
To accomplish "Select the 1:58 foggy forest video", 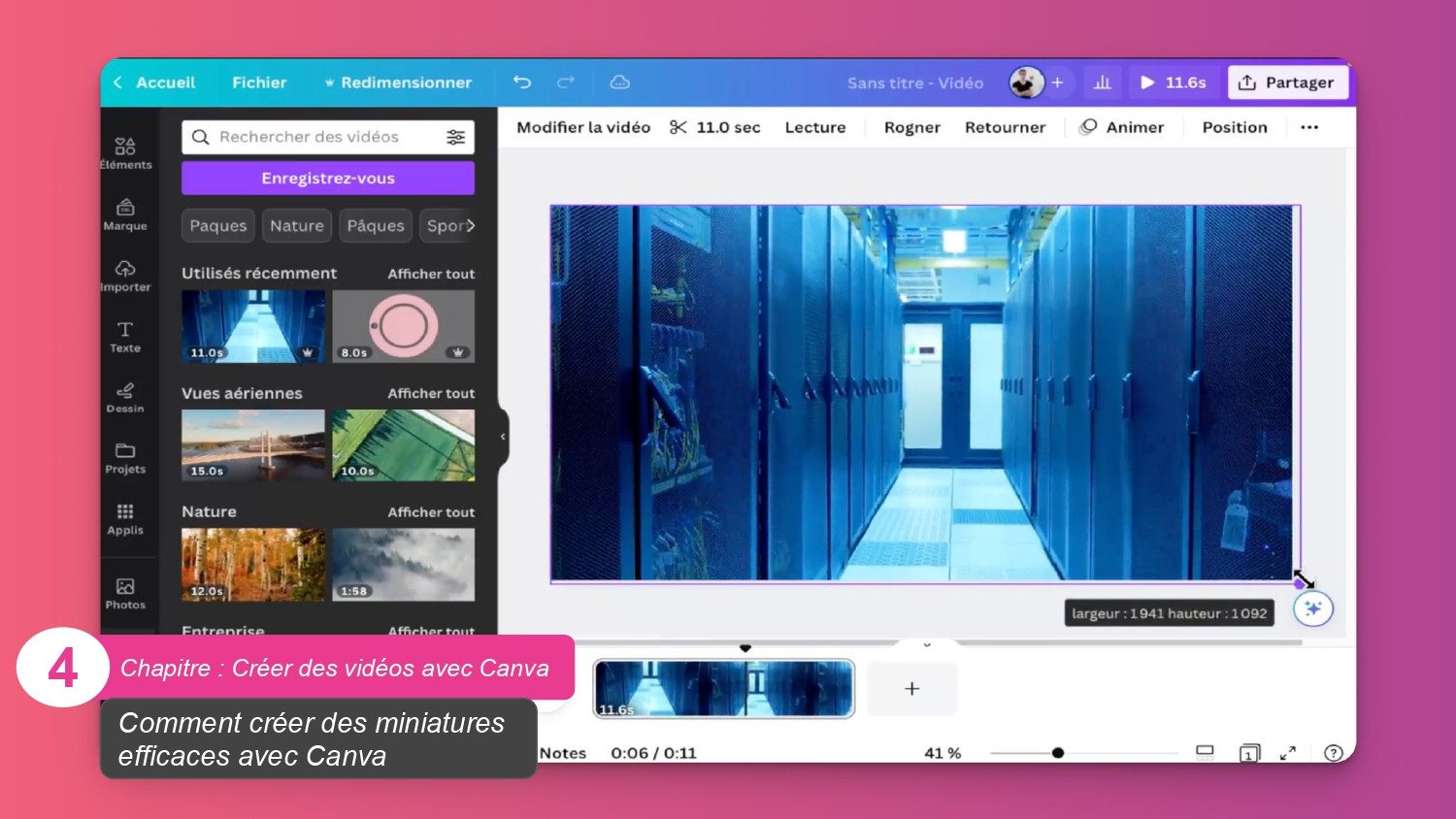I will (404, 565).
